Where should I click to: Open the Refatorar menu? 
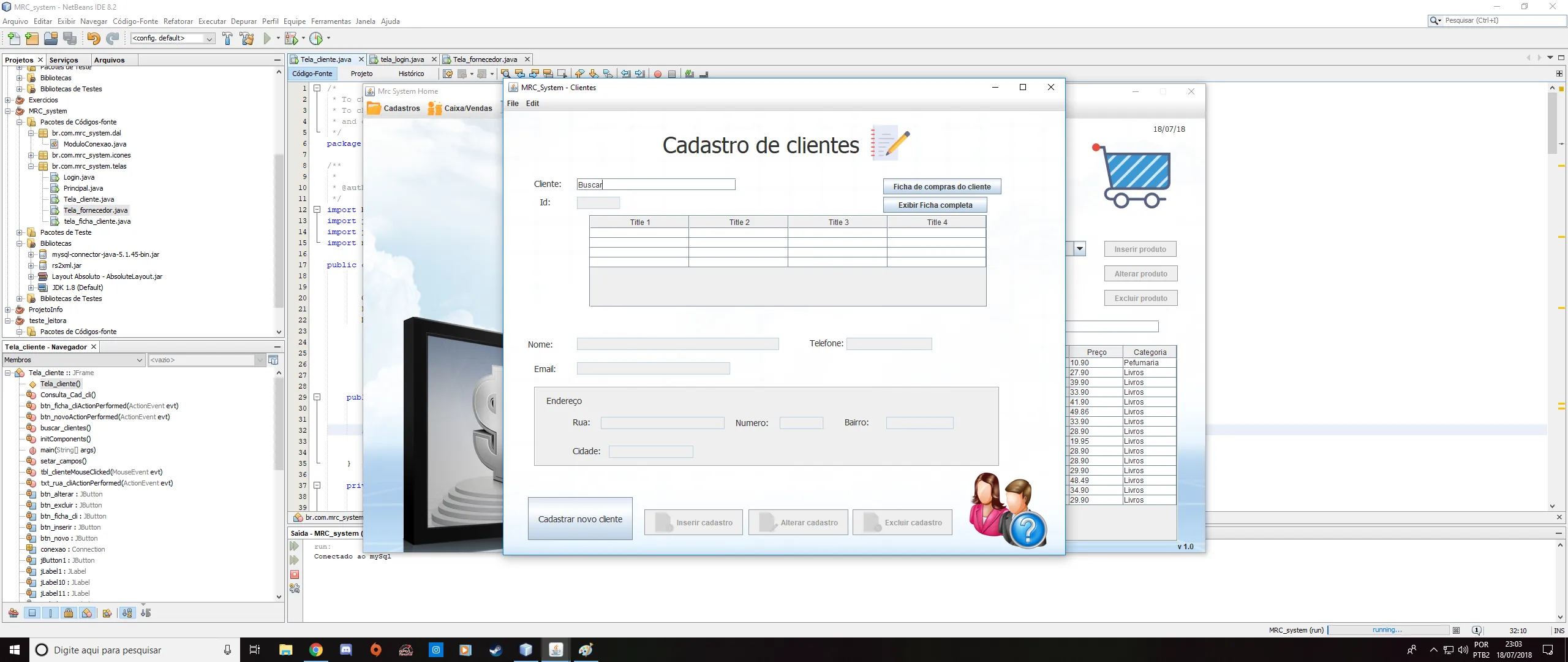click(x=178, y=21)
